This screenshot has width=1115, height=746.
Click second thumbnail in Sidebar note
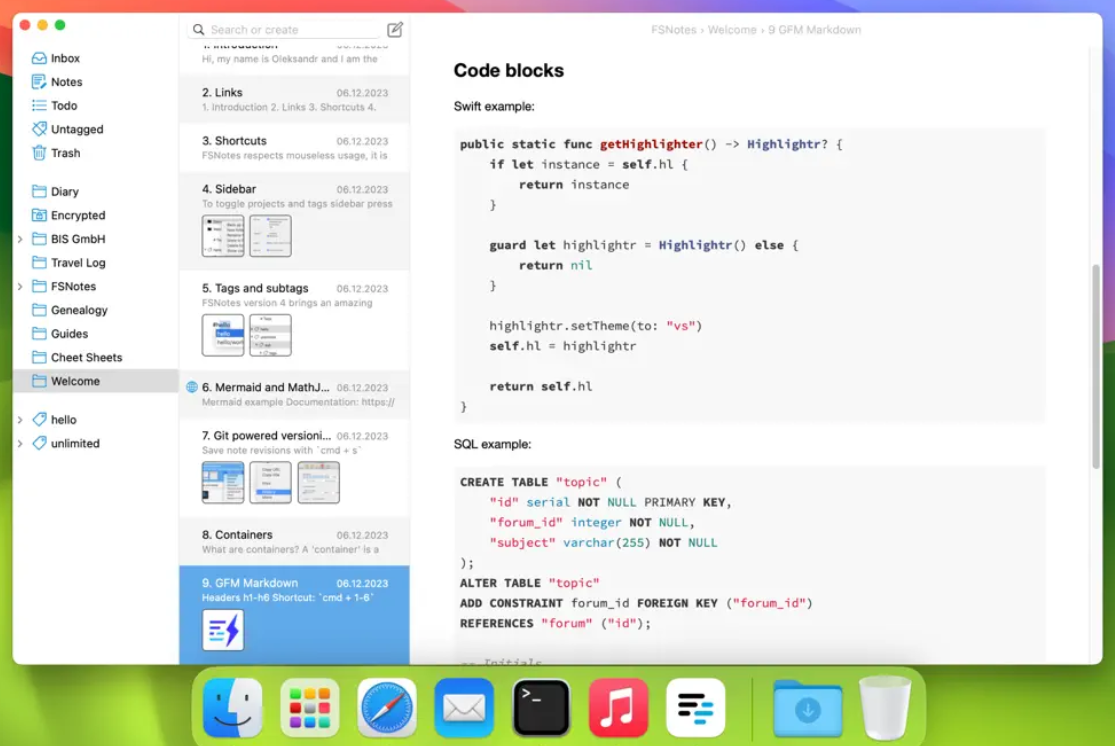pos(270,236)
